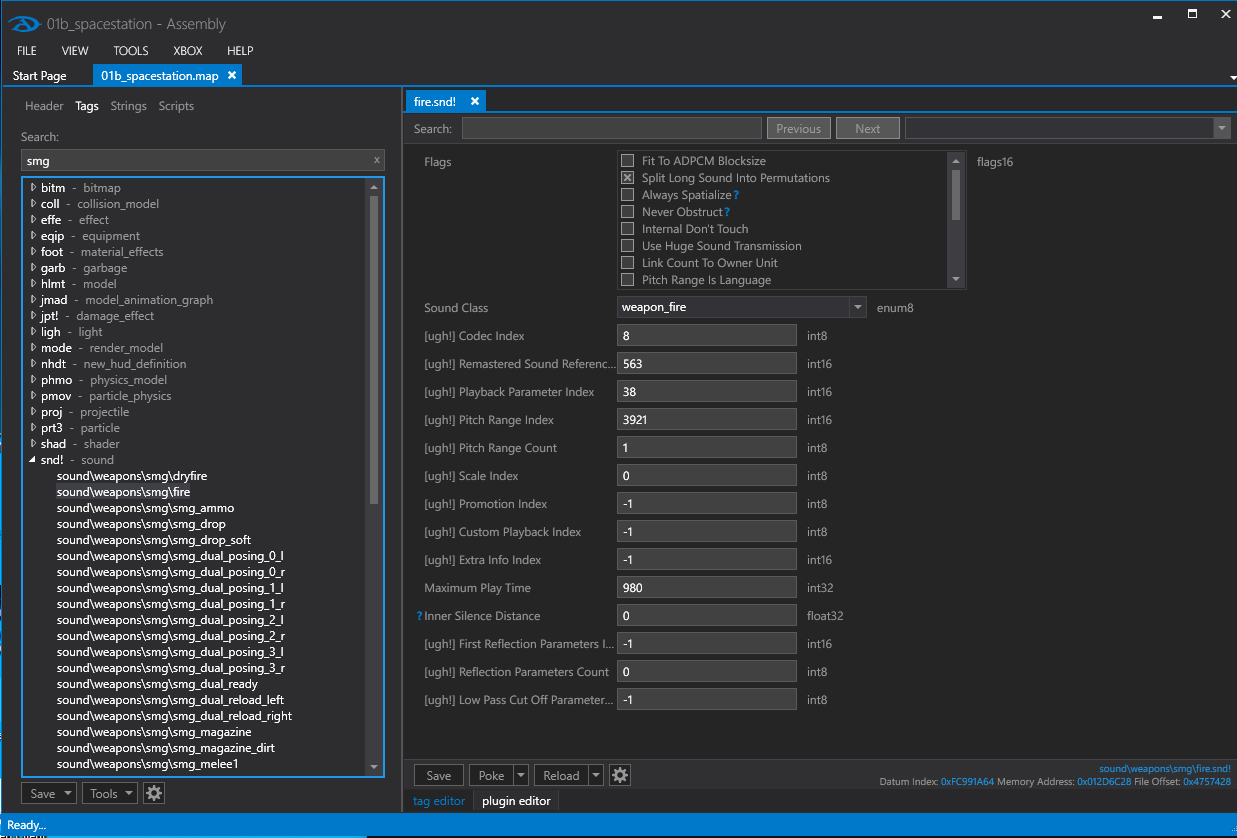Open the TOOLS menu
1237x838 pixels.
pyautogui.click(x=130, y=50)
